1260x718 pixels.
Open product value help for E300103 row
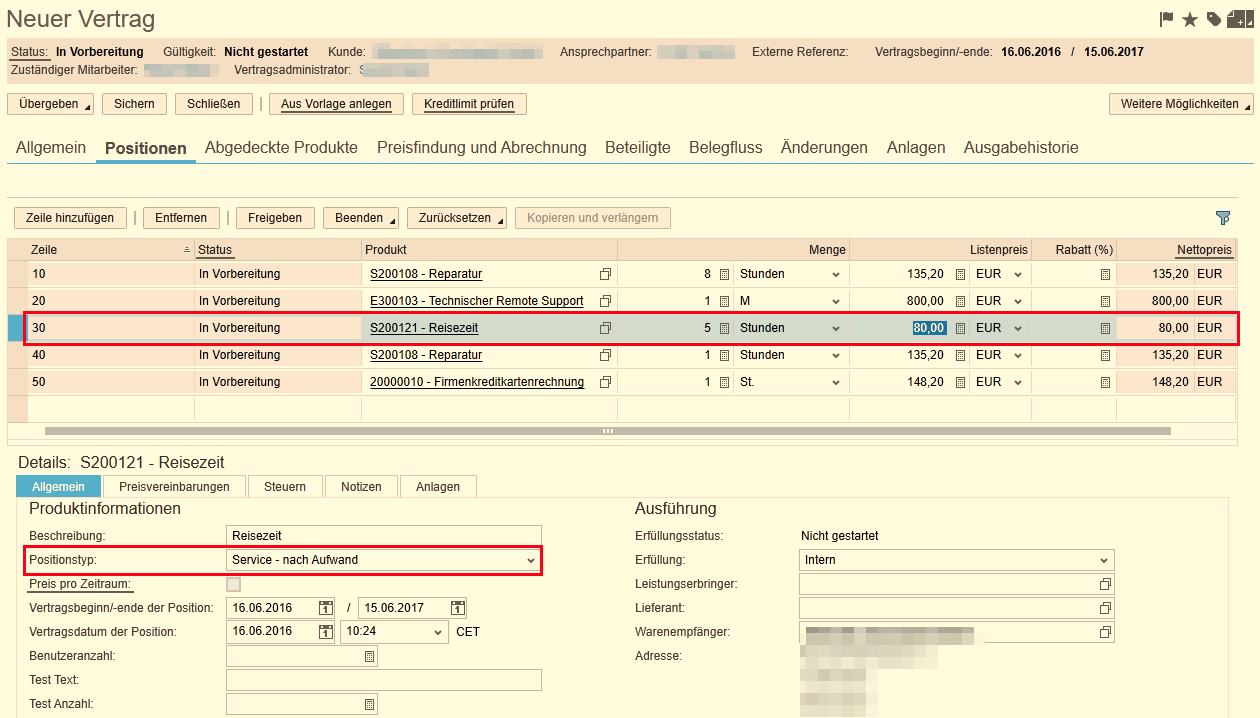[605, 301]
